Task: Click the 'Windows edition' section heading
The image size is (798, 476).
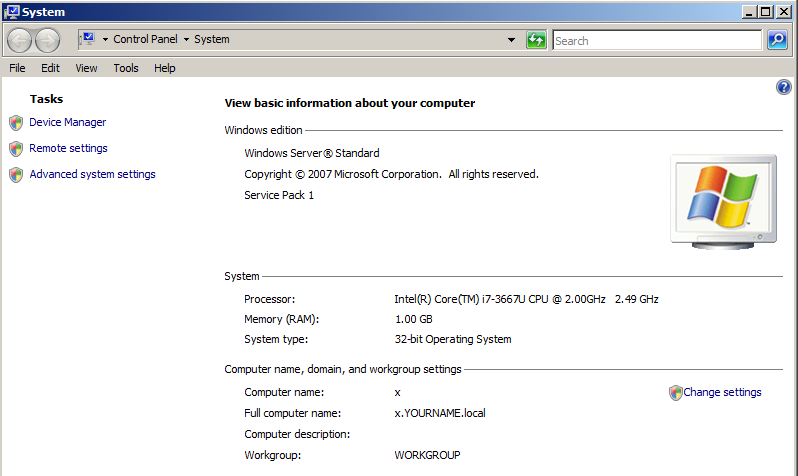Action: [x=264, y=130]
